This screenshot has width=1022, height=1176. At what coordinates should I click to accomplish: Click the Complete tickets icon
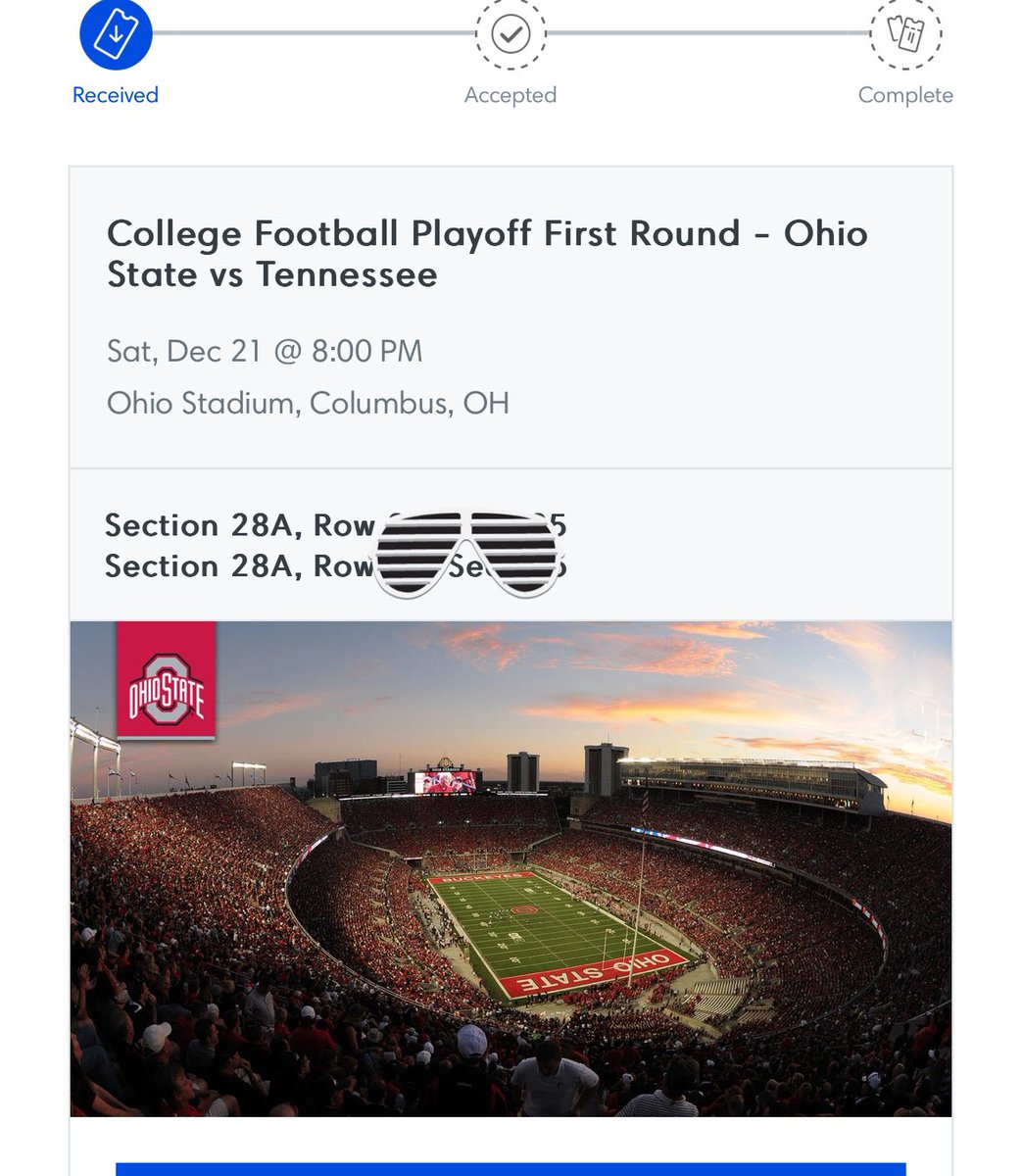point(905,34)
